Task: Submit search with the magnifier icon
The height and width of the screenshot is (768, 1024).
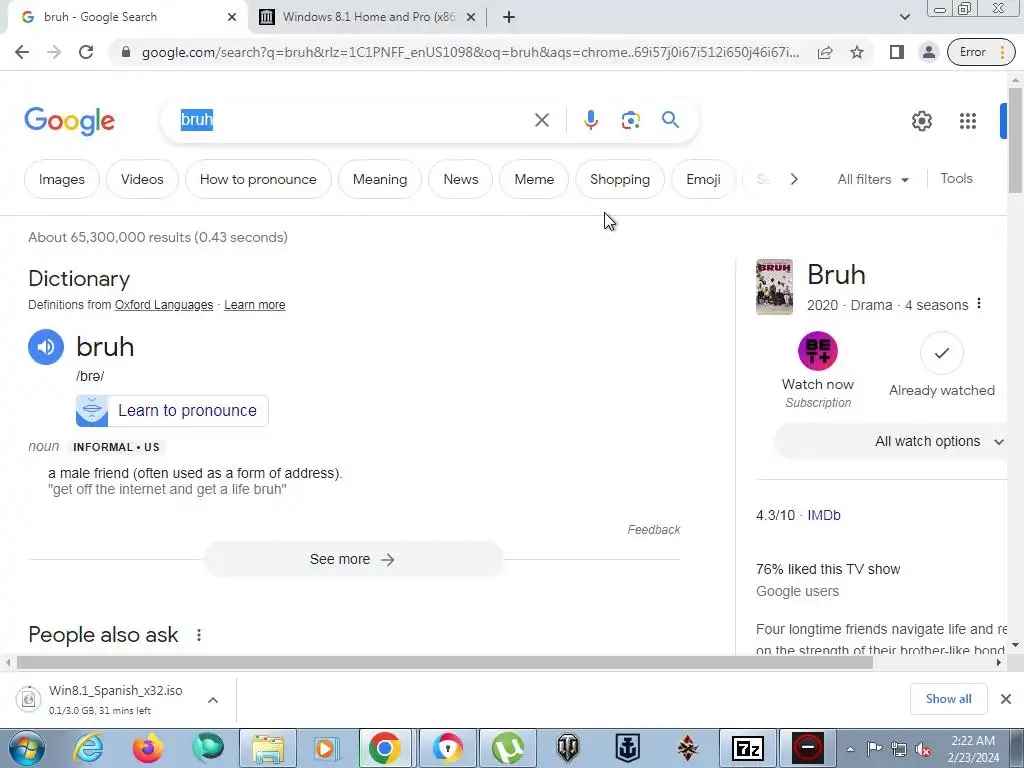Action: (670, 120)
